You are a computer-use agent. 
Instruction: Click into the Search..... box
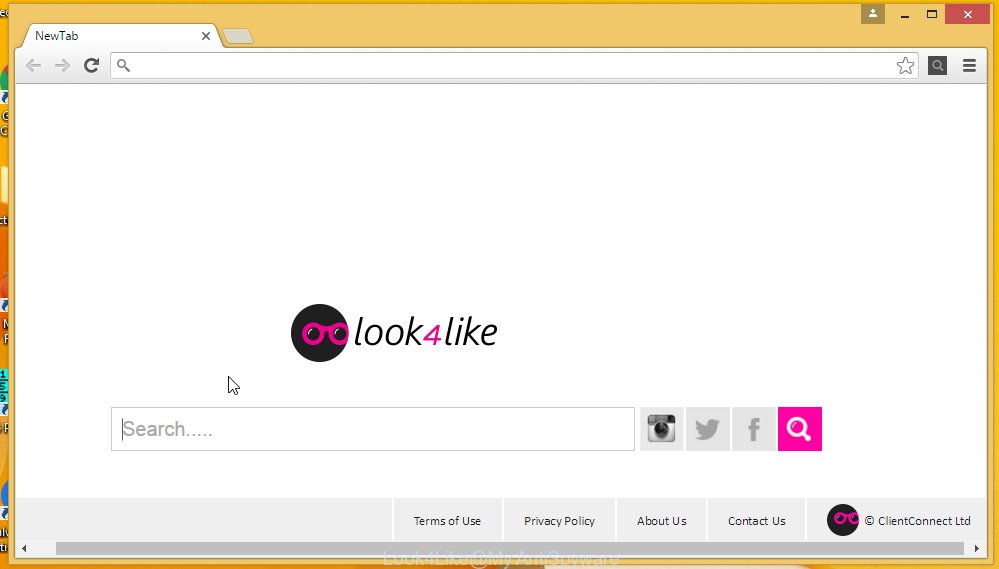(x=373, y=429)
